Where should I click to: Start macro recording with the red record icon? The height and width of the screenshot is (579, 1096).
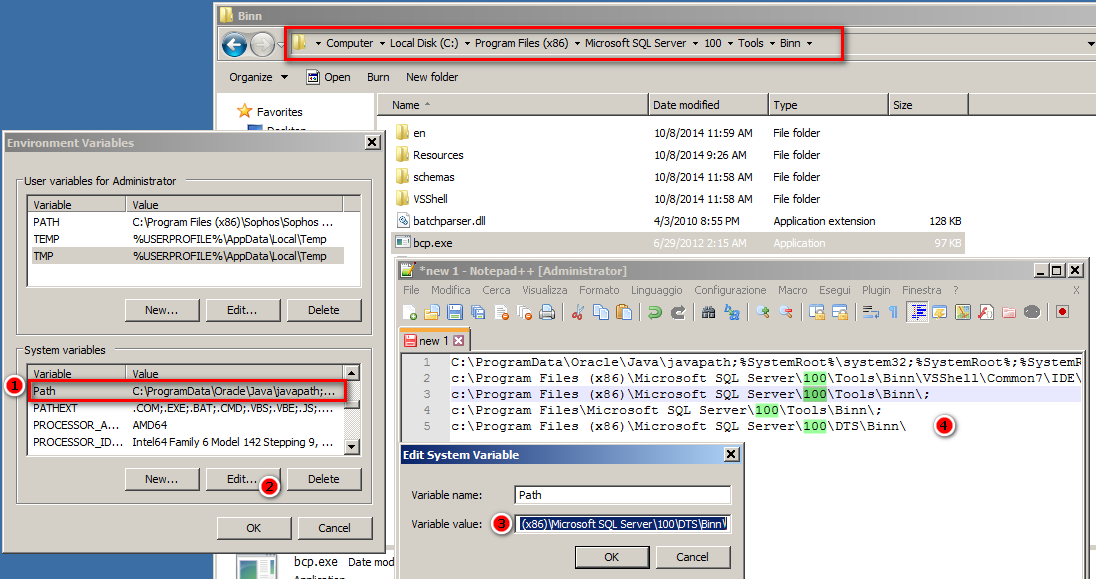pos(1062,312)
